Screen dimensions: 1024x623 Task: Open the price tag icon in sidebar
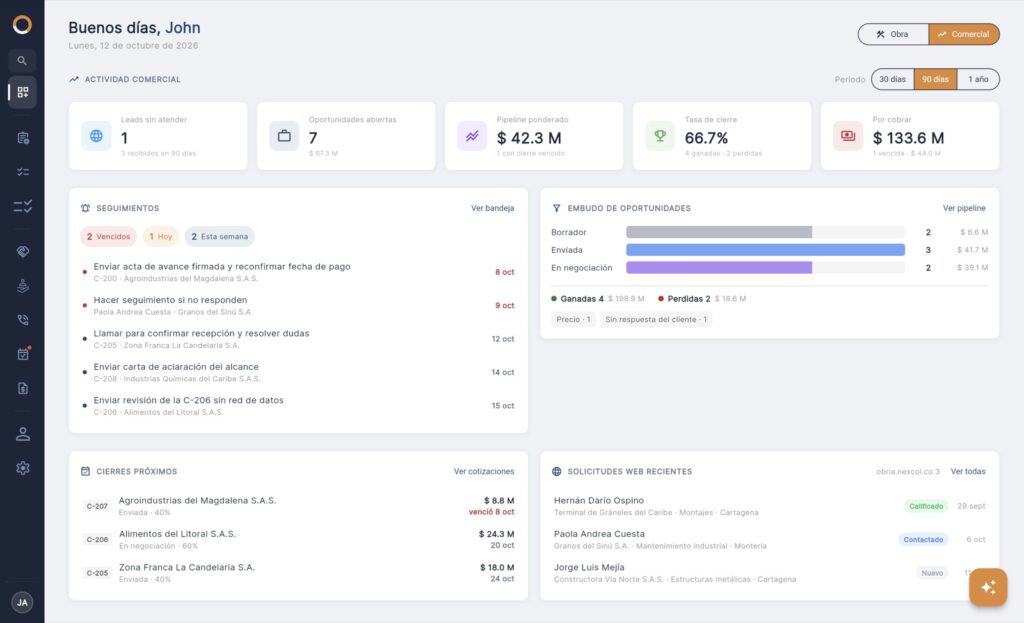23,251
